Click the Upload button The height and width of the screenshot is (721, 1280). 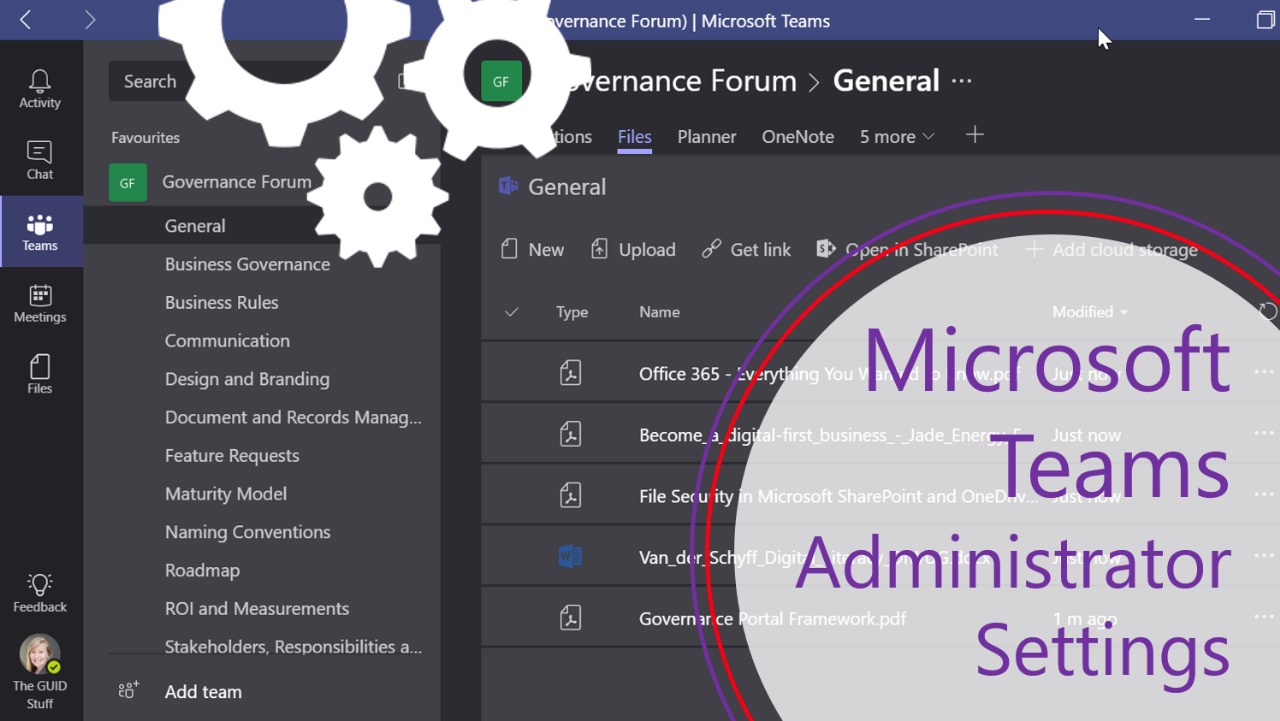point(633,250)
